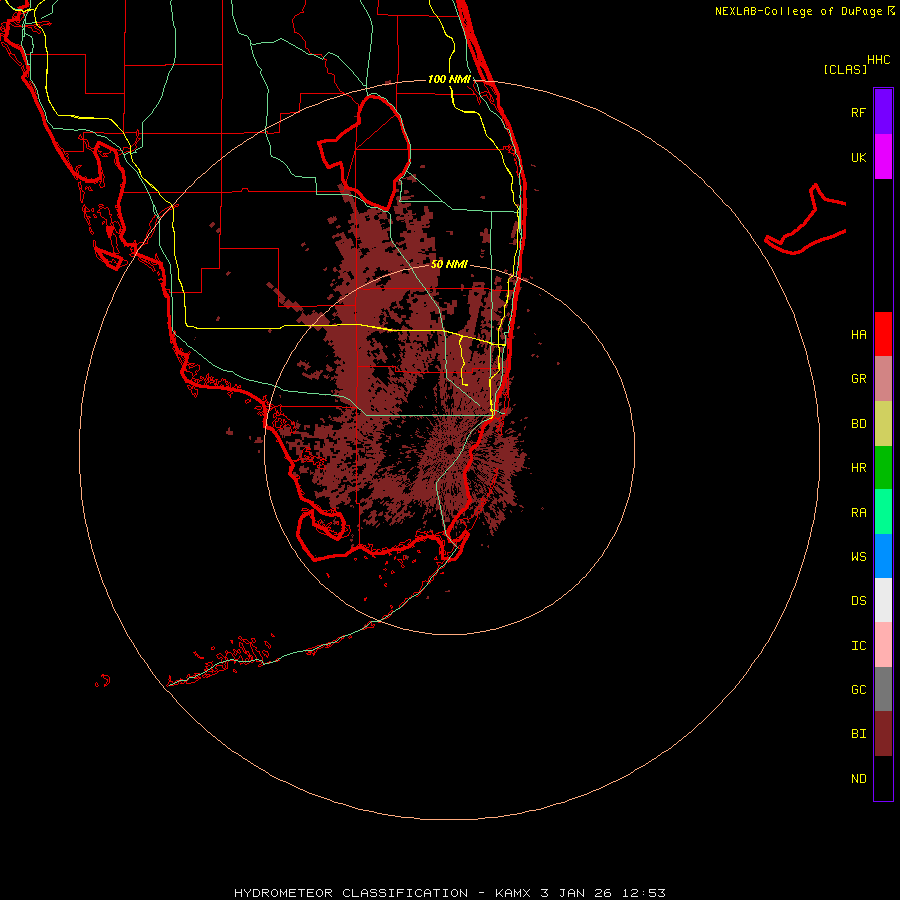900x900 pixels.
Task: Click the Lake Okeechobee outline on map
Action: point(365,152)
